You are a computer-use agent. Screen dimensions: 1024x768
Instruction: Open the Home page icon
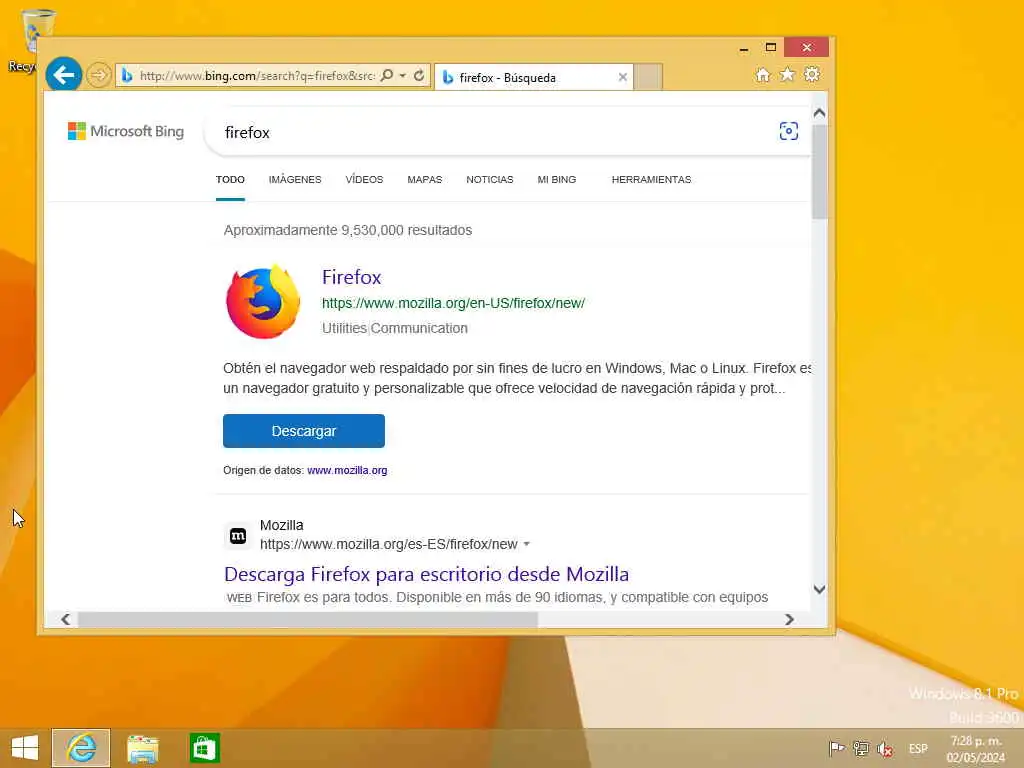(x=763, y=75)
